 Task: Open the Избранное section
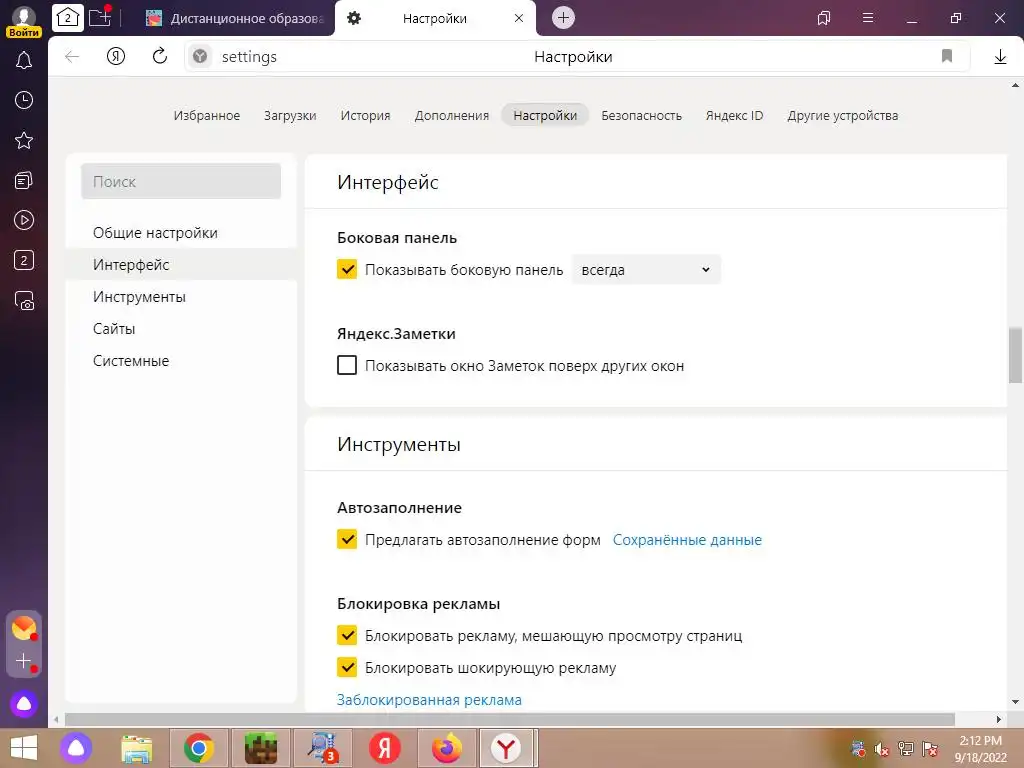[x=207, y=116]
